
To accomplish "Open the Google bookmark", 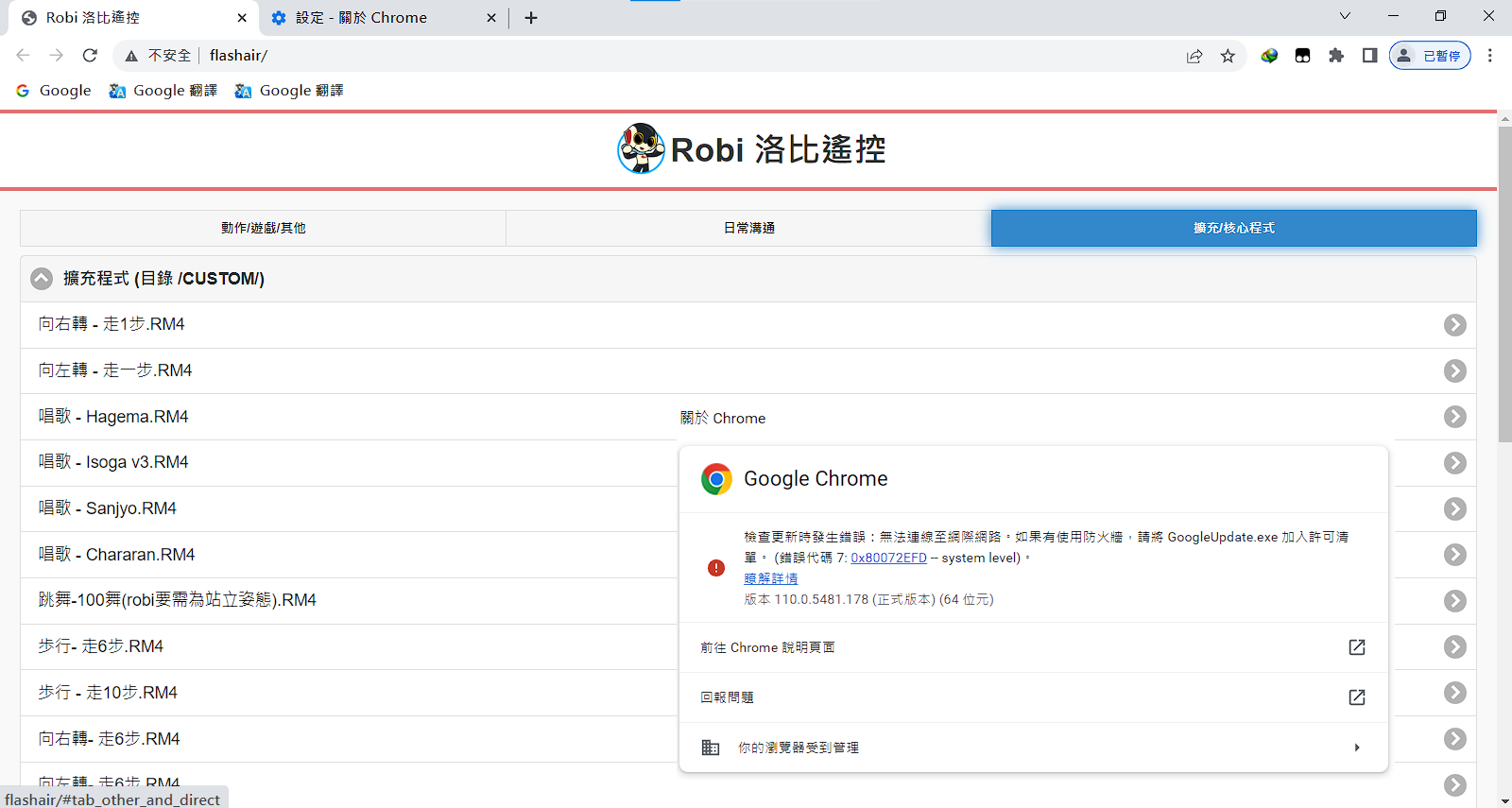I will (x=54, y=91).
